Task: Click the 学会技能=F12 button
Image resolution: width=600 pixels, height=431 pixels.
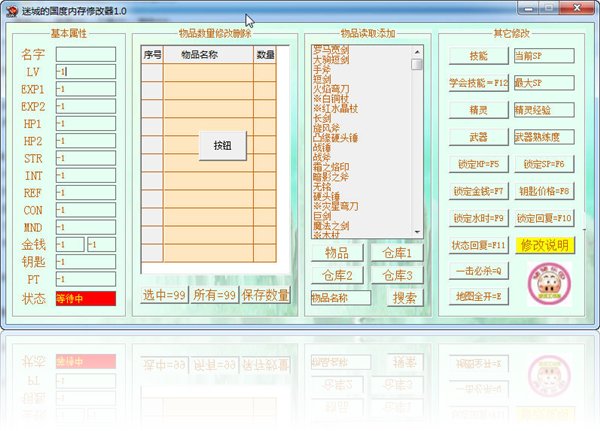Action: tap(479, 83)
